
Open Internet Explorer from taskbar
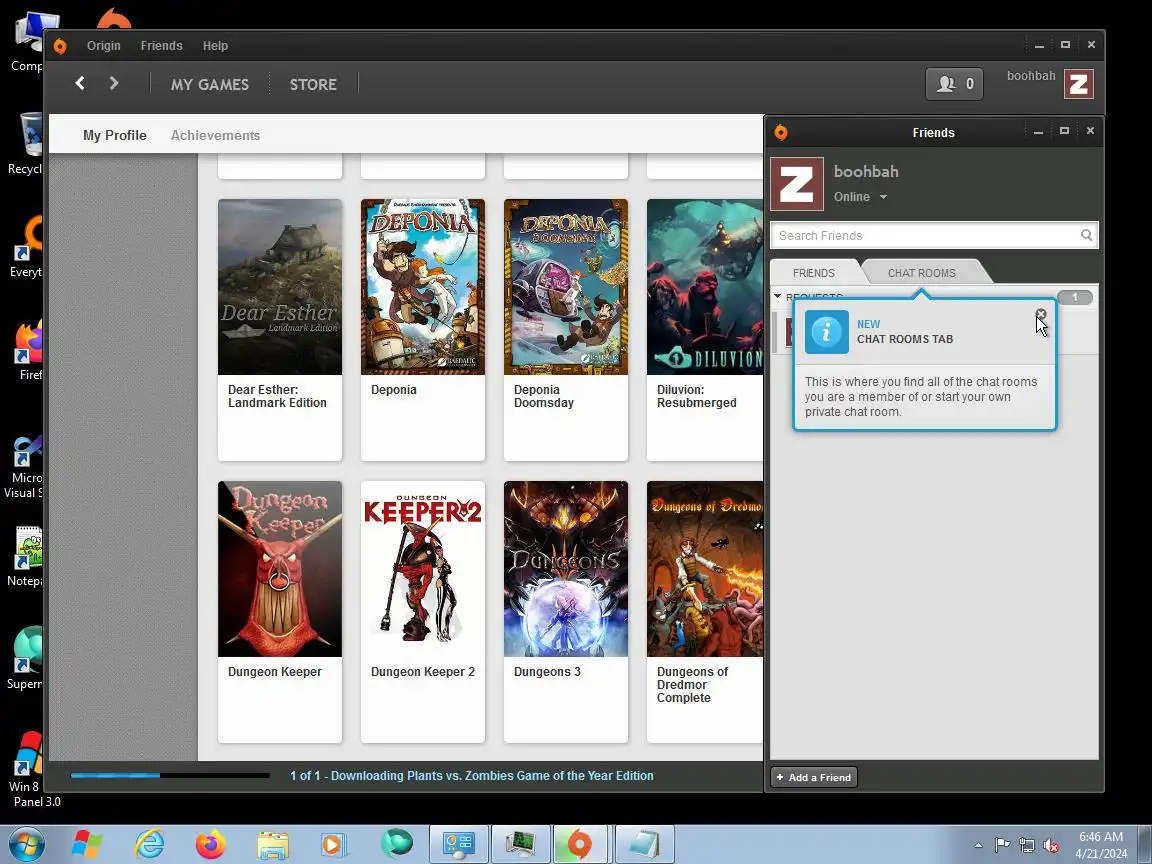(x=149, y=845)
